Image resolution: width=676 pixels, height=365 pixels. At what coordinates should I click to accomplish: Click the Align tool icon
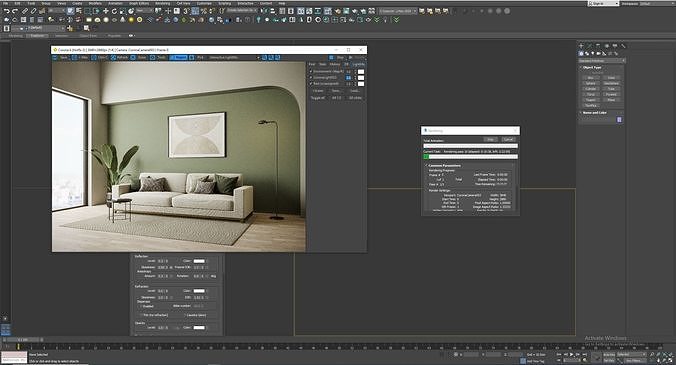[x=272, y=11]
